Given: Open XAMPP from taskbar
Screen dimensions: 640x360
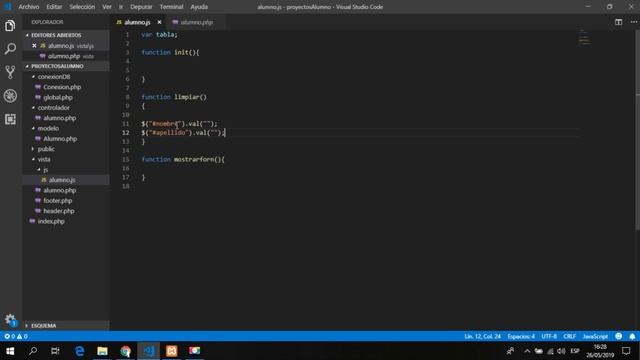Looking at the screenshot, I should tap(171, 351).
